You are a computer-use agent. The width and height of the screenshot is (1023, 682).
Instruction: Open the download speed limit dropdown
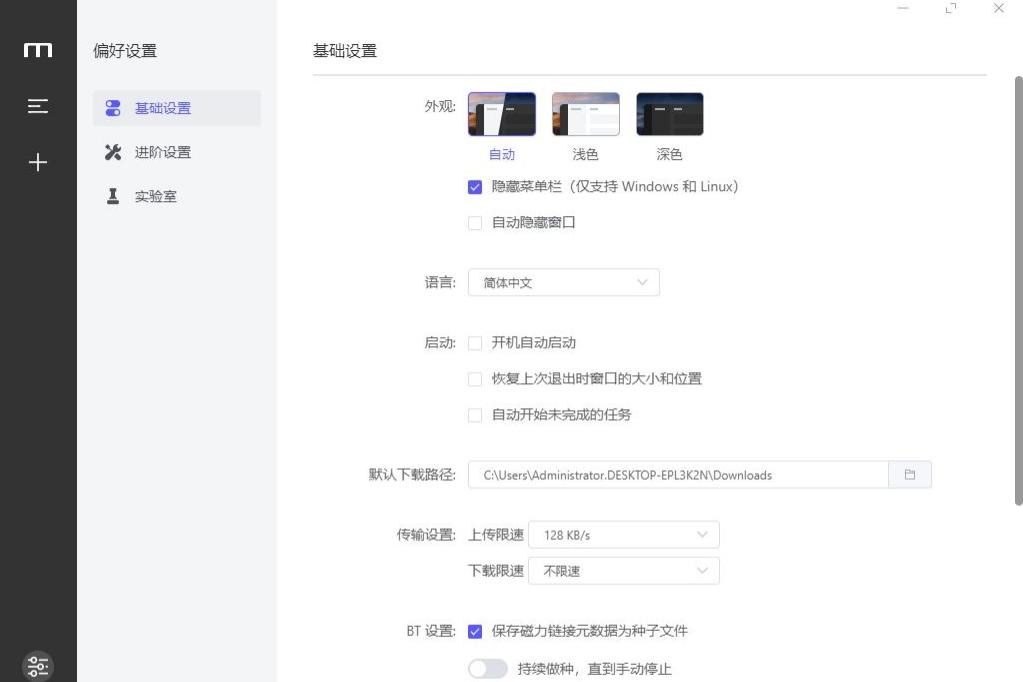623,570
